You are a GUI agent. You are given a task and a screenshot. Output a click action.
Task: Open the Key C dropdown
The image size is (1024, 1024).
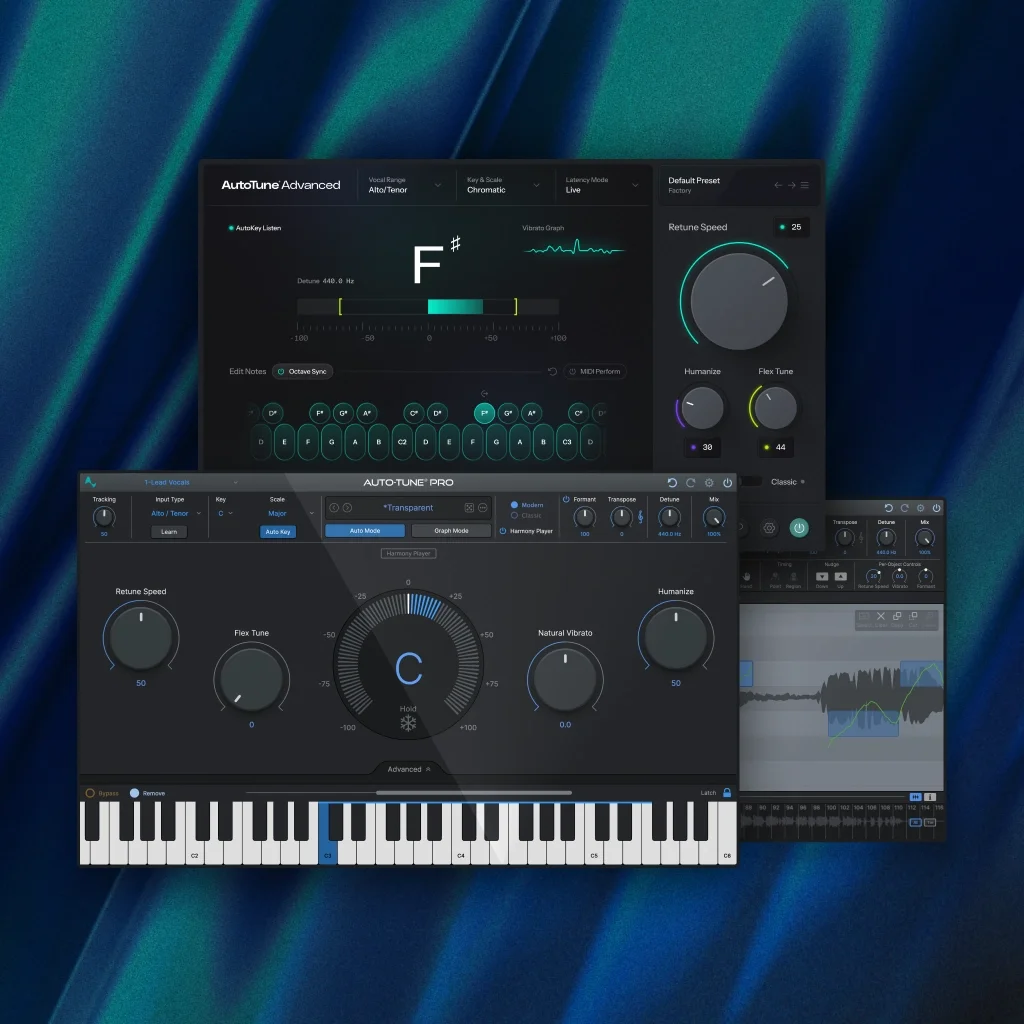225,513
